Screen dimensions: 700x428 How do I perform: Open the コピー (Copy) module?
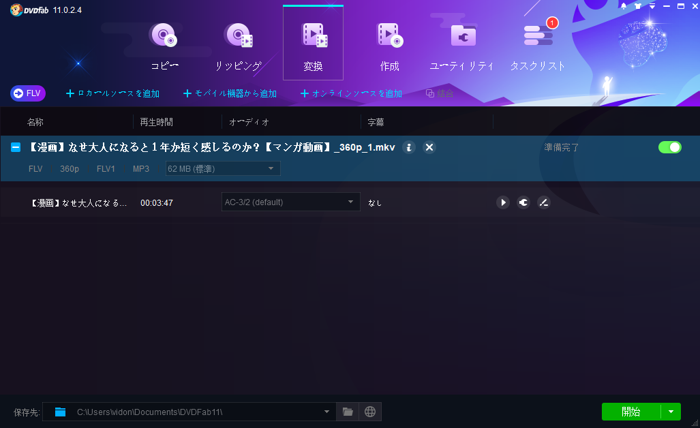164,46
